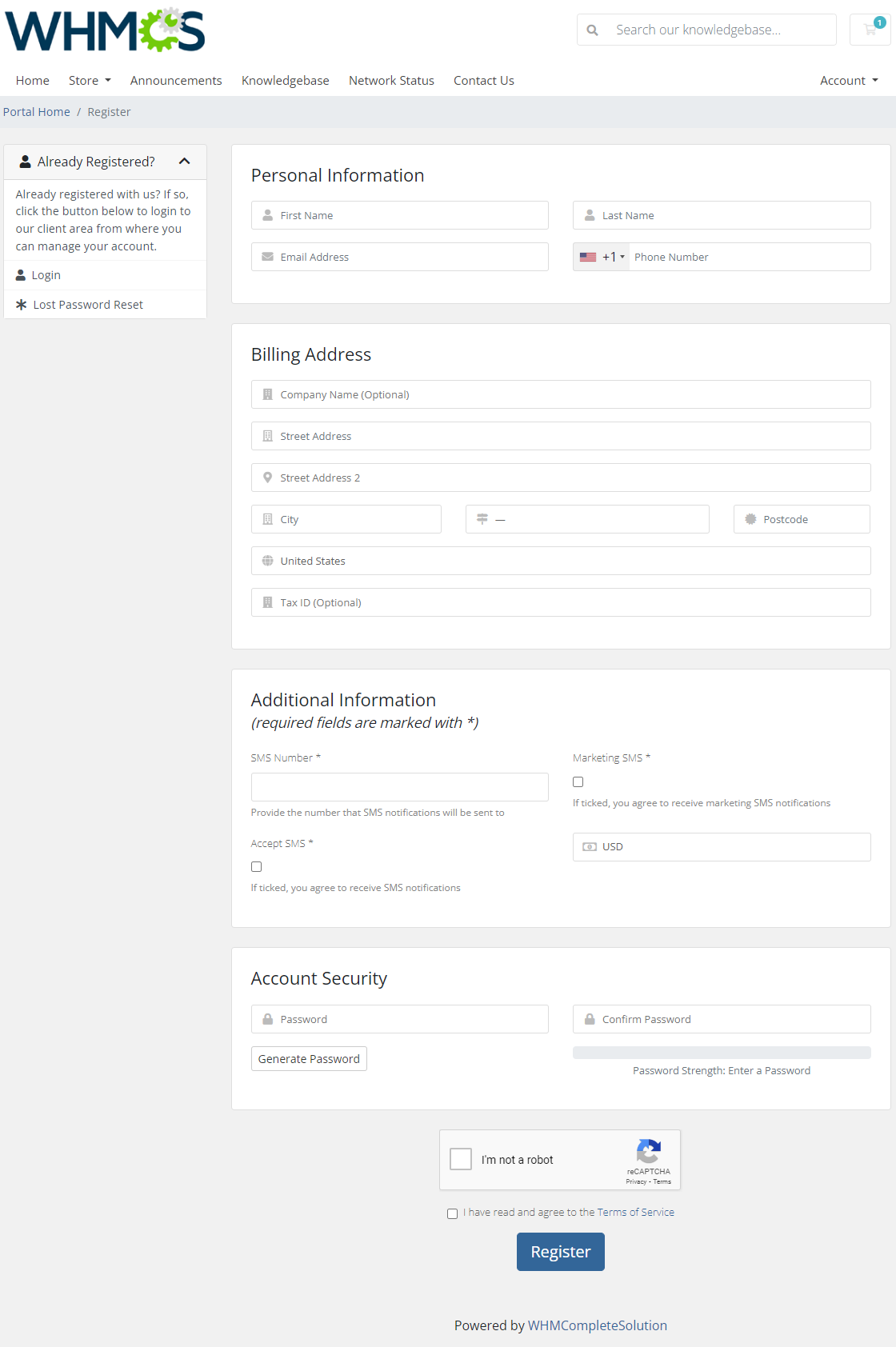Click the asterisk icon beside Lost Password Reset

22,305
